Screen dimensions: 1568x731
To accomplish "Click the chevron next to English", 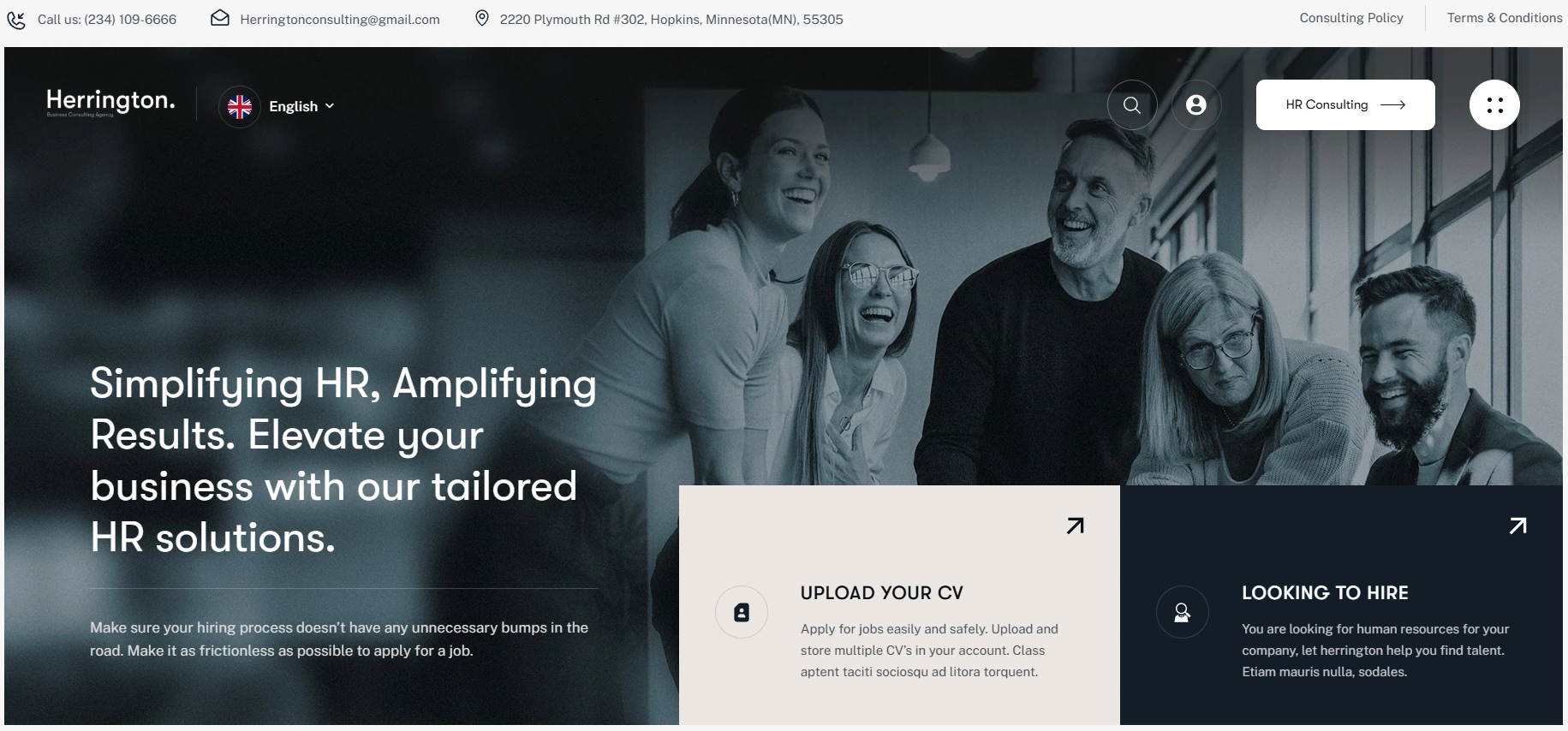I will pyautogui.click(x=330, y=106).
